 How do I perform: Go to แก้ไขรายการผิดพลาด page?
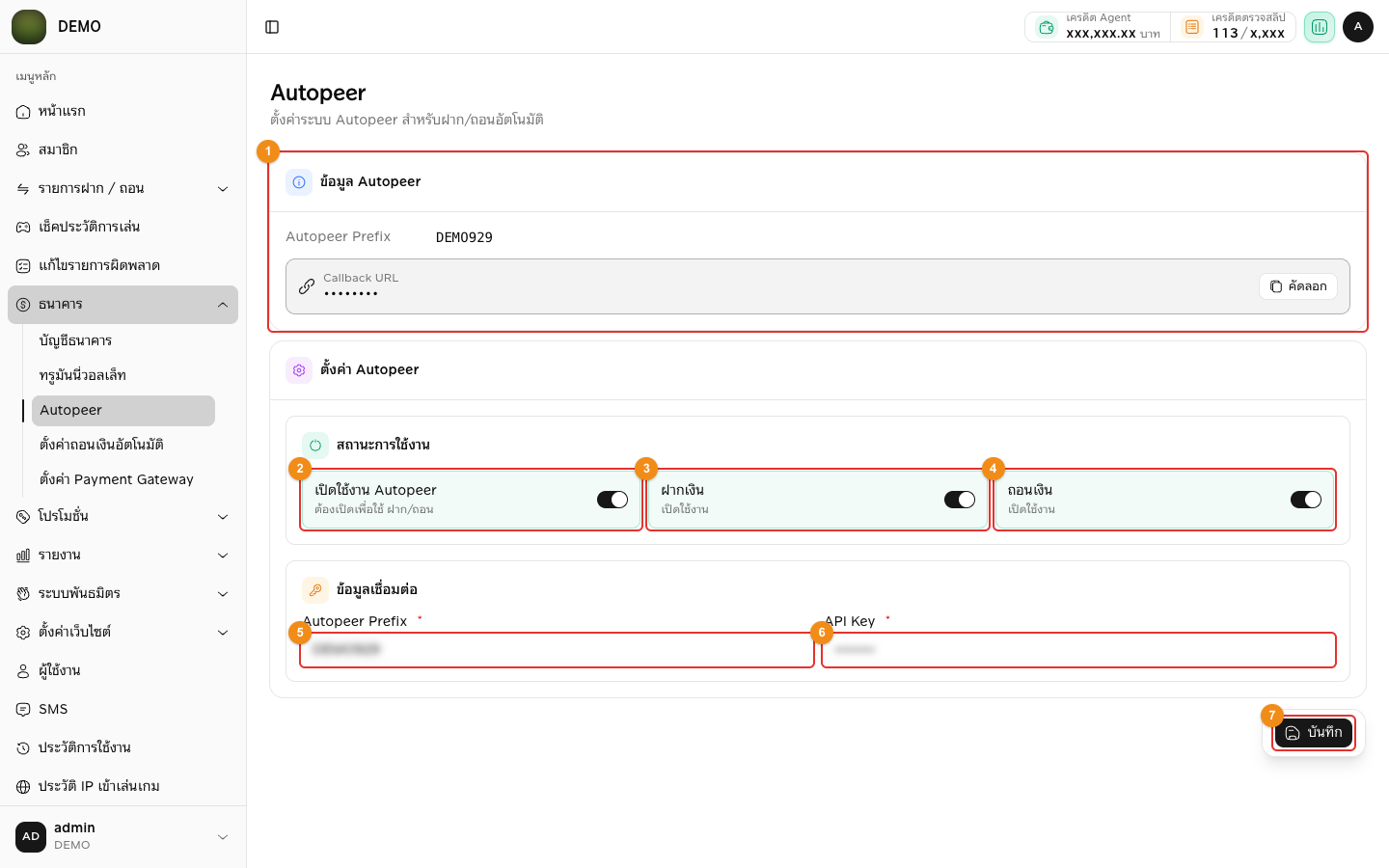123,266
